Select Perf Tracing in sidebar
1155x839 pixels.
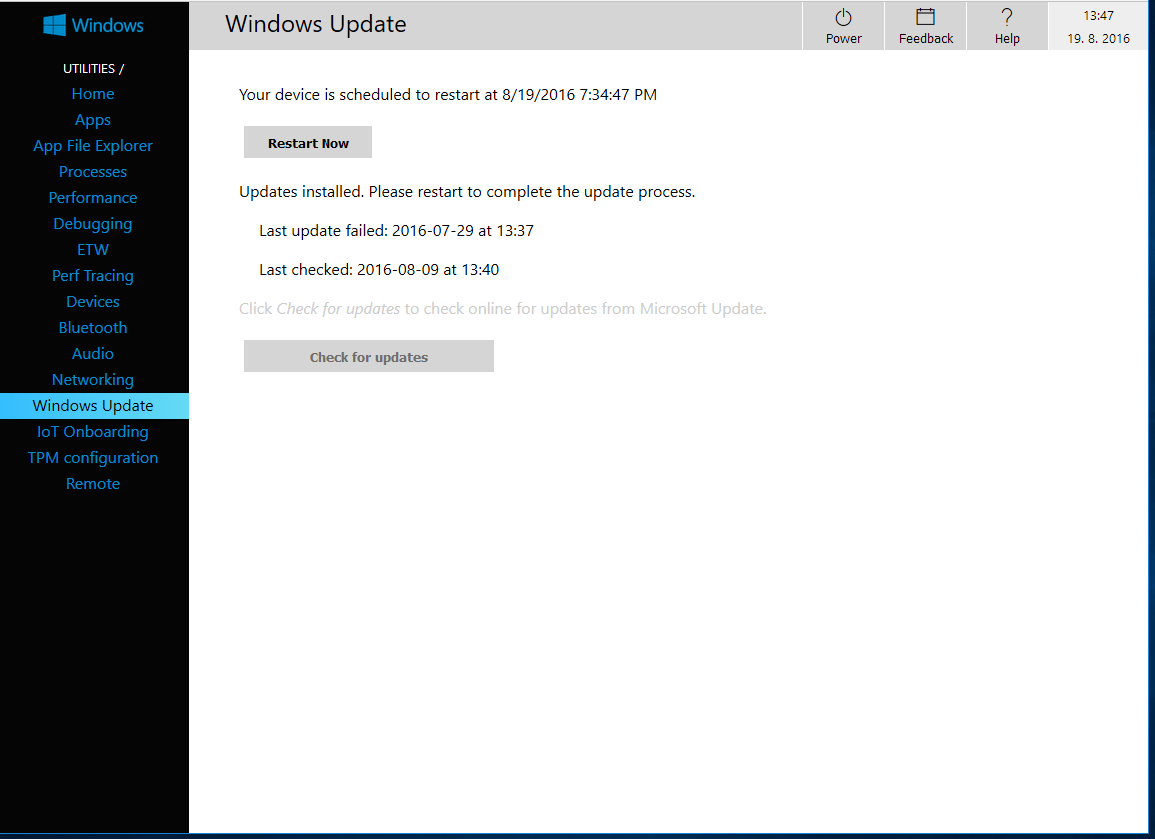pyautogui.click(x=93, y=275)
